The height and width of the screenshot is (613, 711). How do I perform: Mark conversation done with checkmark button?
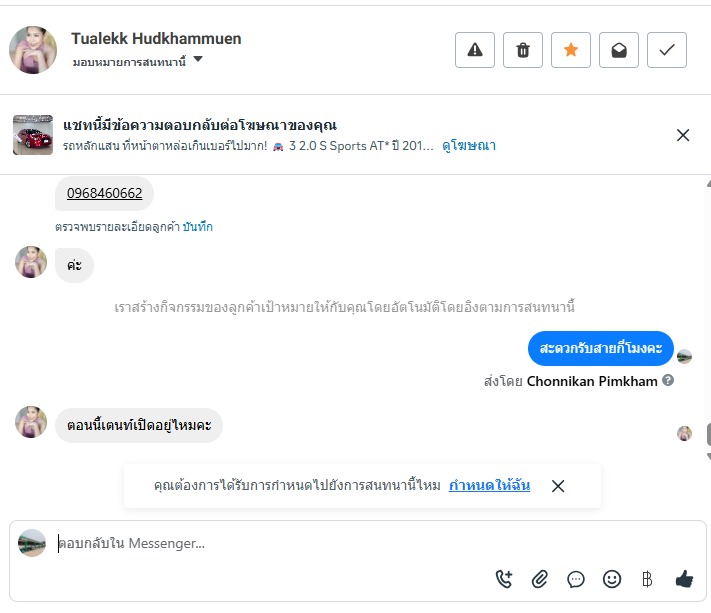tap(667, 50)
